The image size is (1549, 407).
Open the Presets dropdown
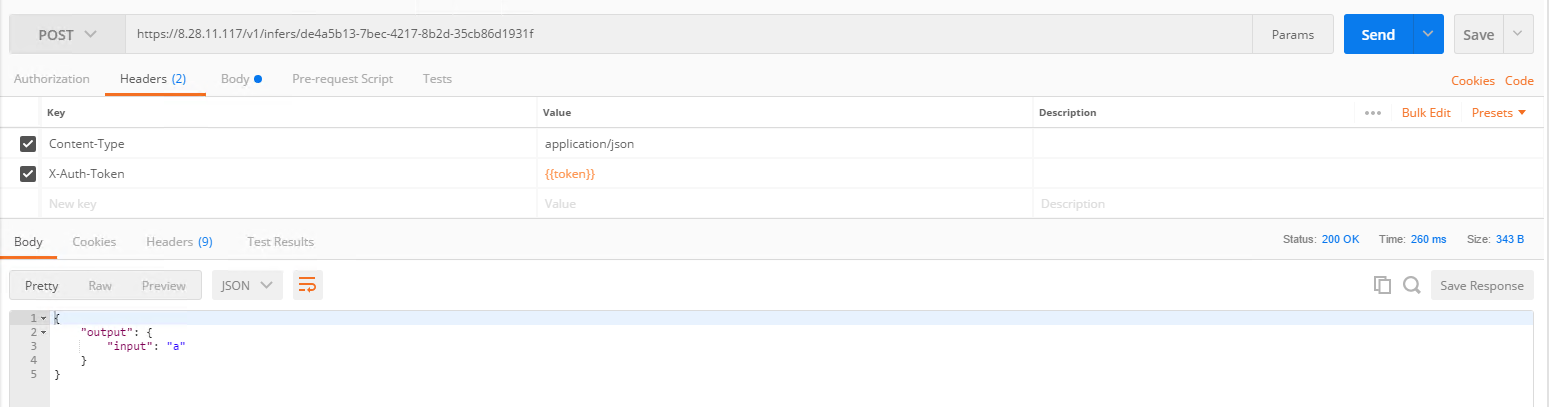pos(1498,113)
